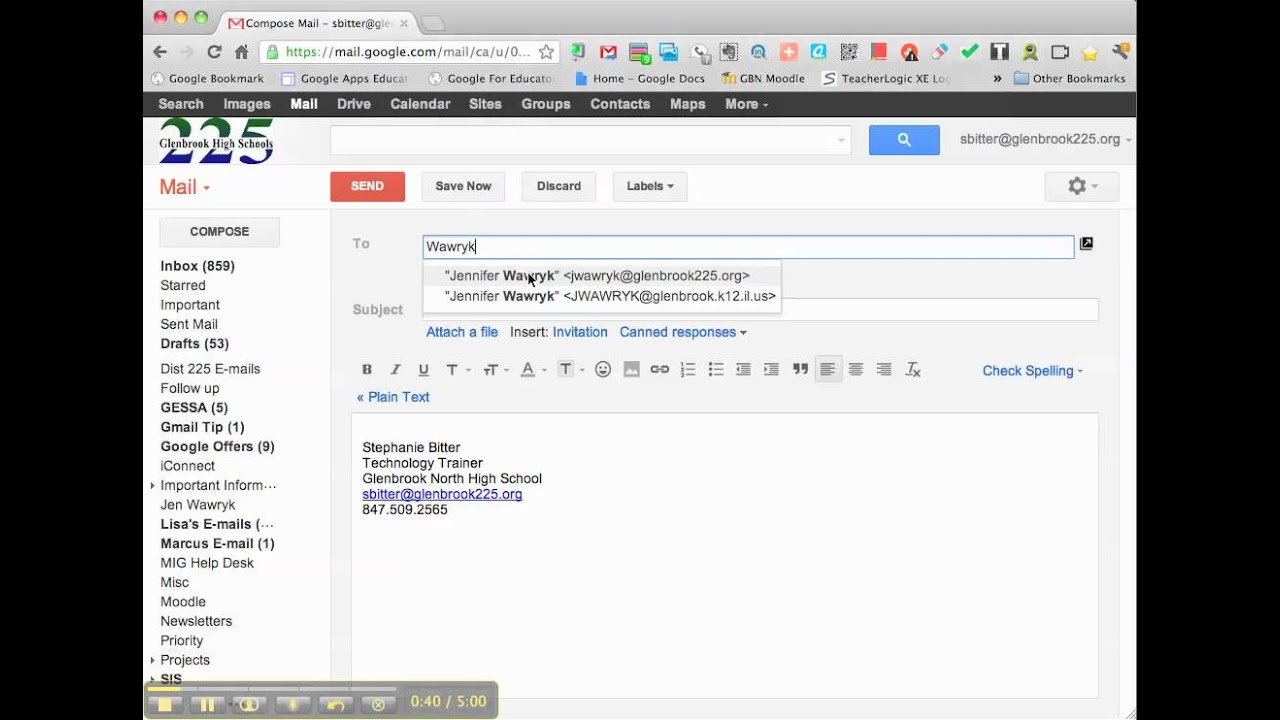The image size is (1280, 720).
Task: Insert an Invitation
Action: pos(580,332)
